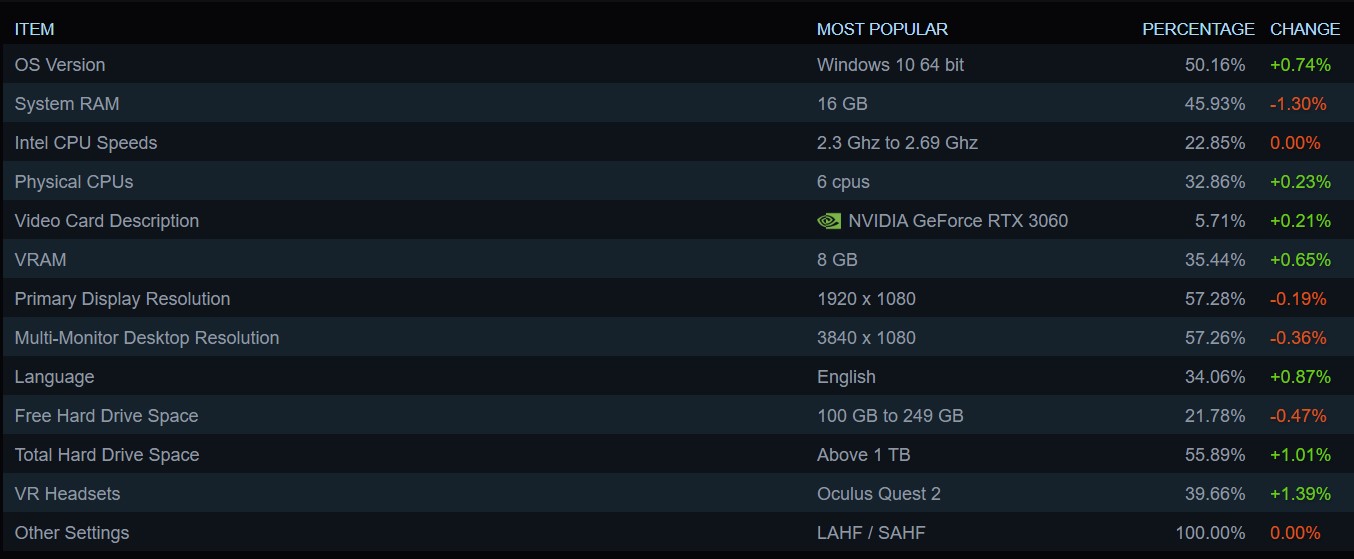This screenshot has height=559, width=1354.
Task: Click the Oculus Quest 2 entry
Action: 879,494
